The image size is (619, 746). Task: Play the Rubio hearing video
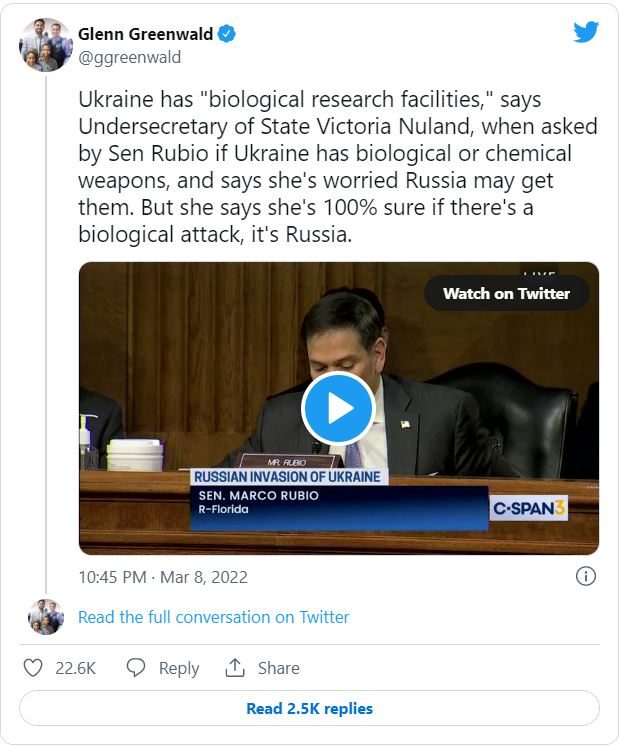pyautogui.click(x=338, y=408)
